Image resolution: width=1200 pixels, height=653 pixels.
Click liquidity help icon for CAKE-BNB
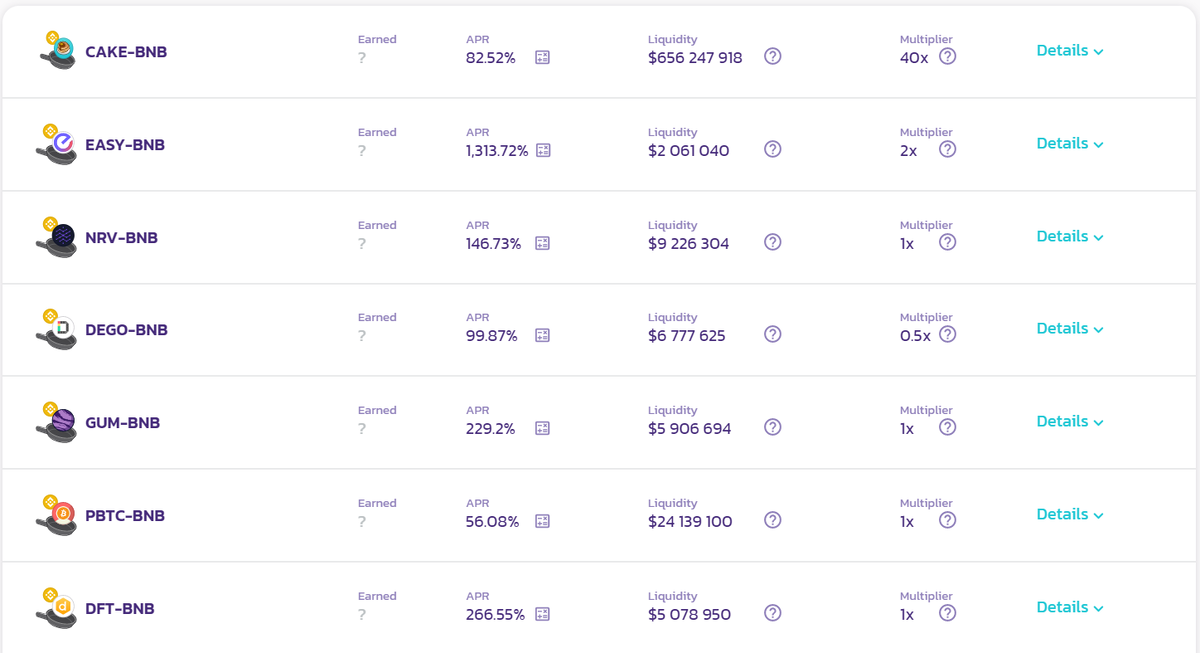pyautogui.click(x=772, y=56)
